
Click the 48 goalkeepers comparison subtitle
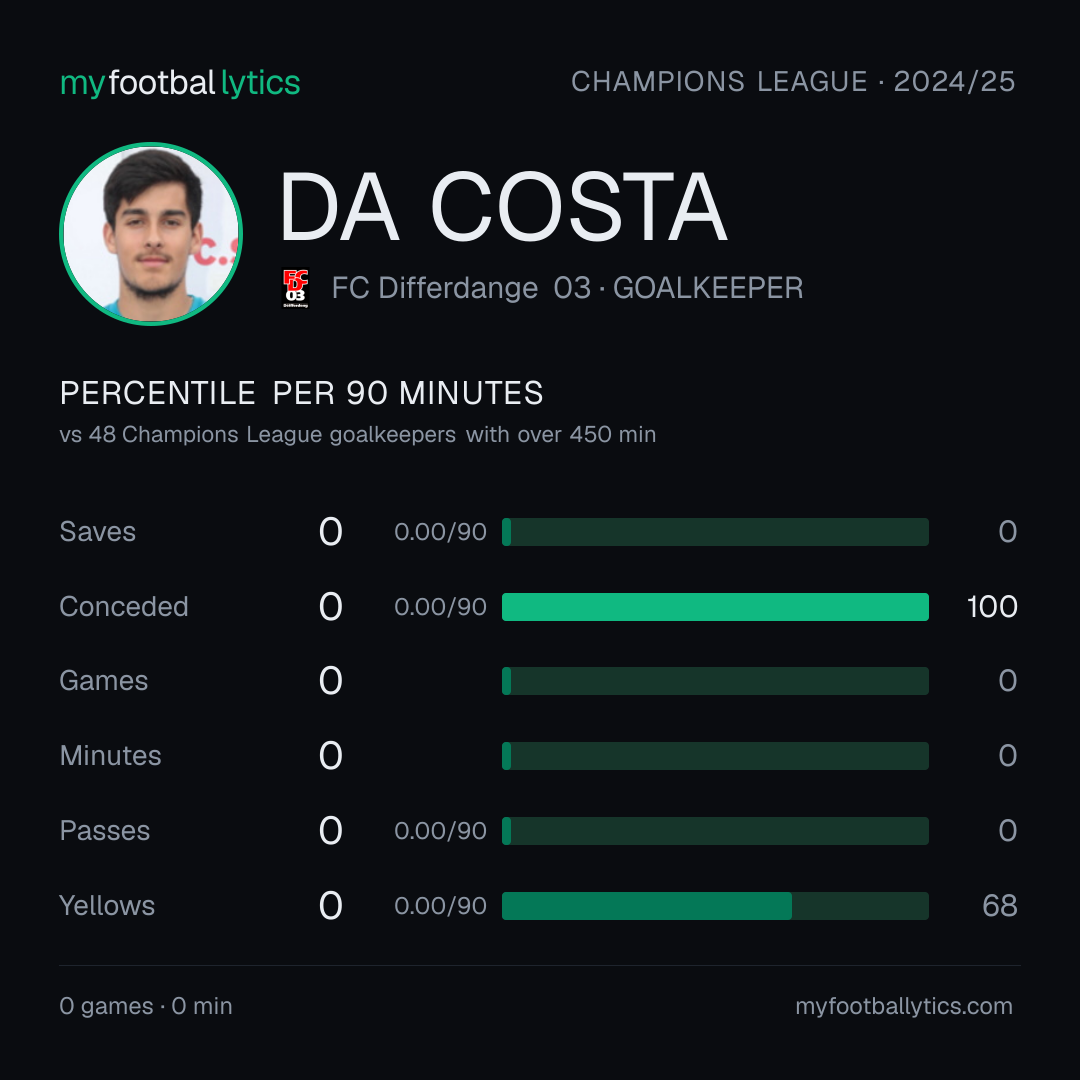358,435
